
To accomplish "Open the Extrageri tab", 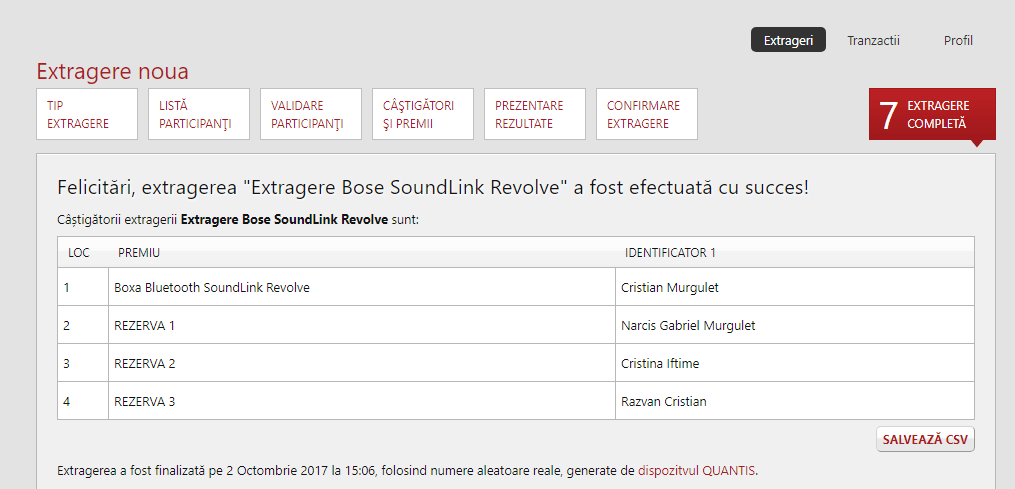I will [x=788, y=41].
